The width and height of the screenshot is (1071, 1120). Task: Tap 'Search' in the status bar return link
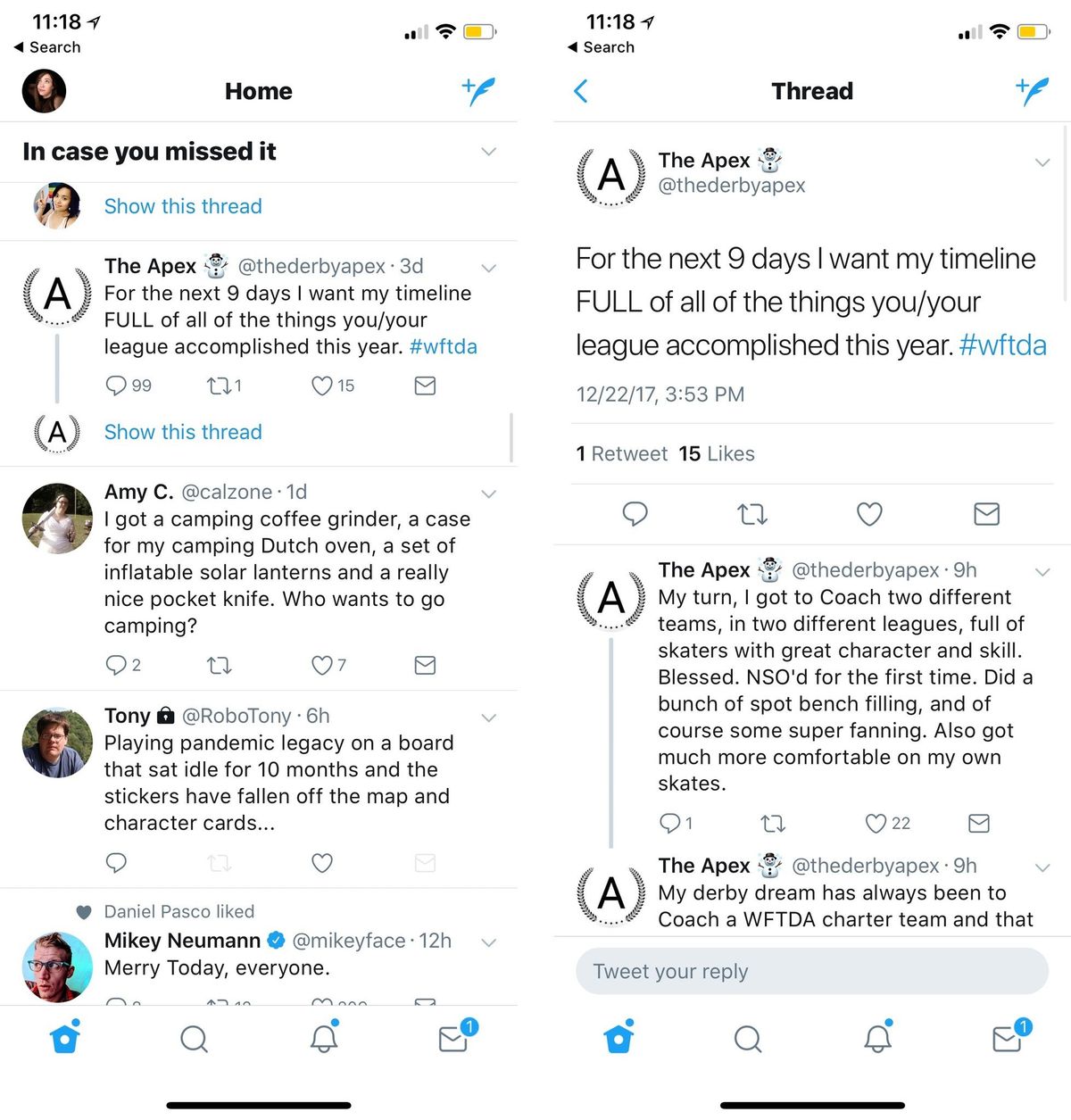click(47, 46)
